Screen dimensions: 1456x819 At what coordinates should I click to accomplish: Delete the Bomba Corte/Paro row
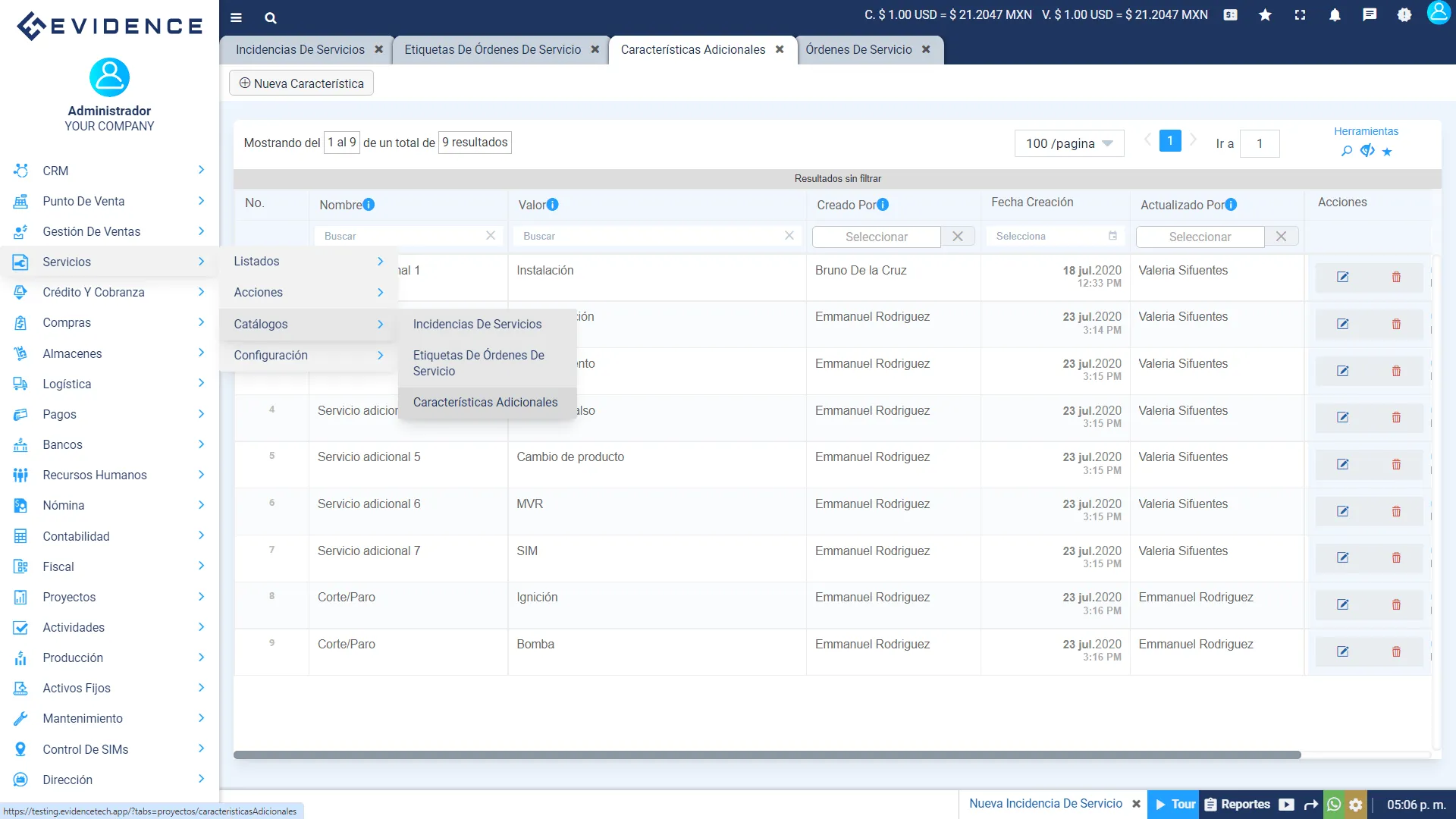1396,651
